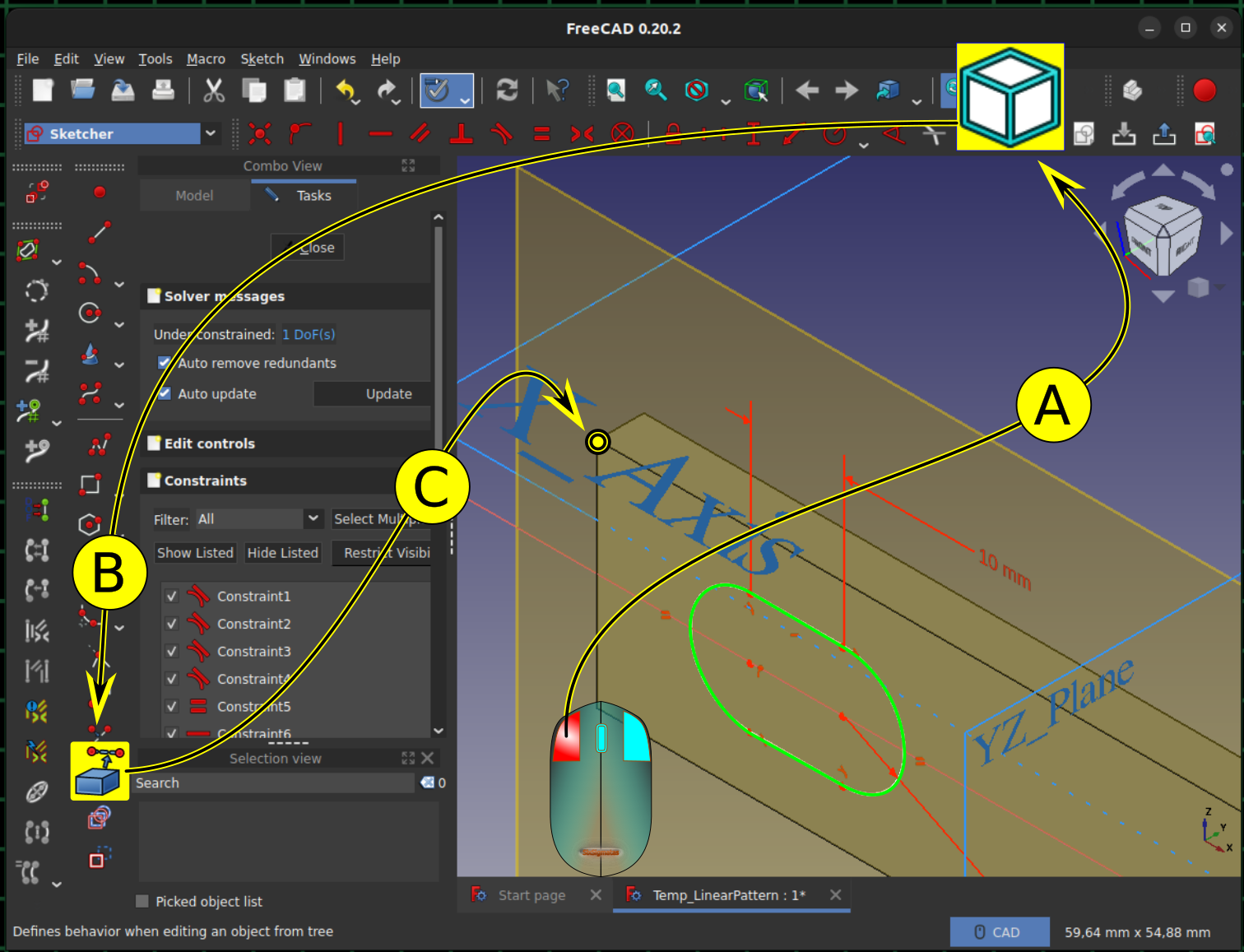The width and height of the screenshot is (1244, 952).
Task: Uncheck the Auto update checkbox
Action: pyautogui.click(x=165, y=393)
